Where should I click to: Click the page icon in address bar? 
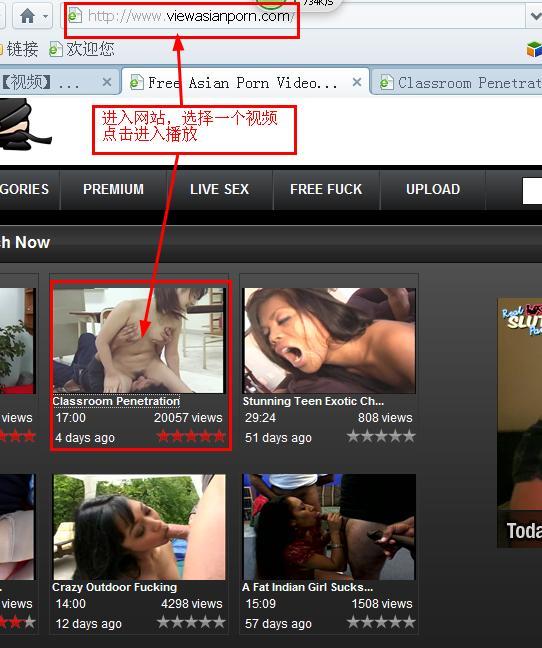point(75,16)
